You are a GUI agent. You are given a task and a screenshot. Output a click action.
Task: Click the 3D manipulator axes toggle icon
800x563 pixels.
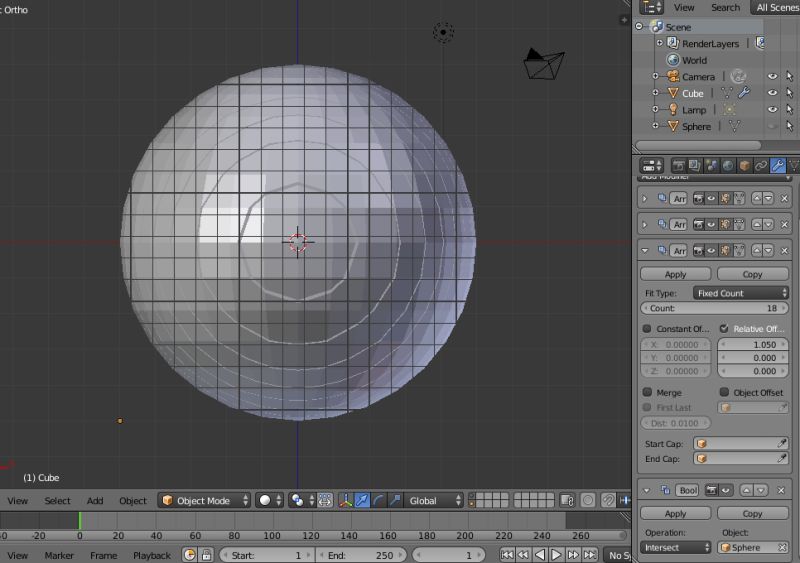tap(345, 501)
